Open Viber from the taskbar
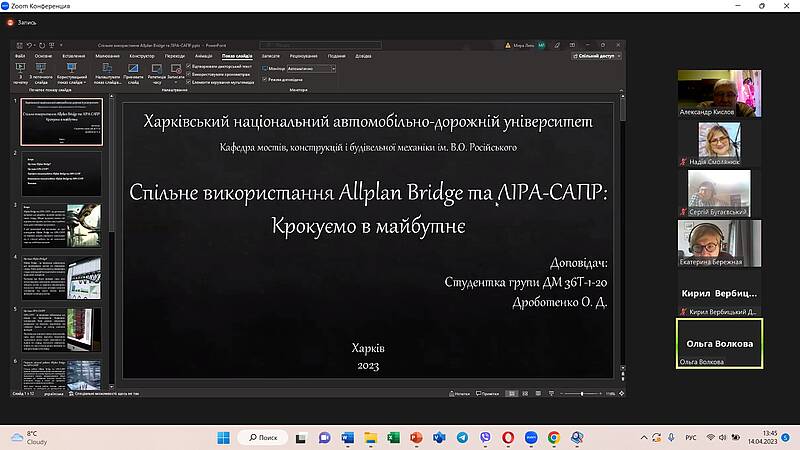The width and height of the screenshot is (800, 450). coord(485,438)
